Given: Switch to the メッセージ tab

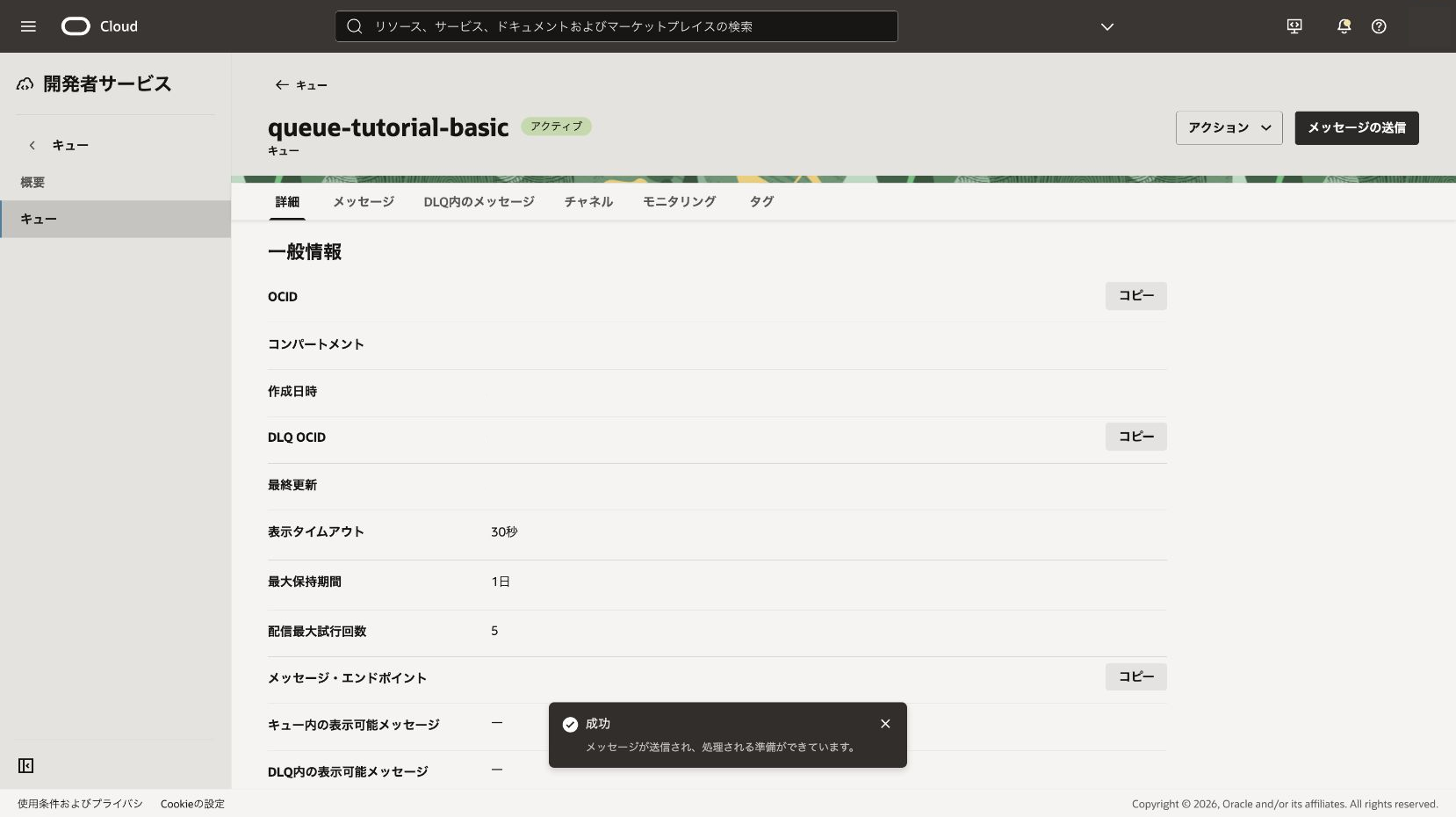Looking at the screenshot, I should (x=364, y=202).
